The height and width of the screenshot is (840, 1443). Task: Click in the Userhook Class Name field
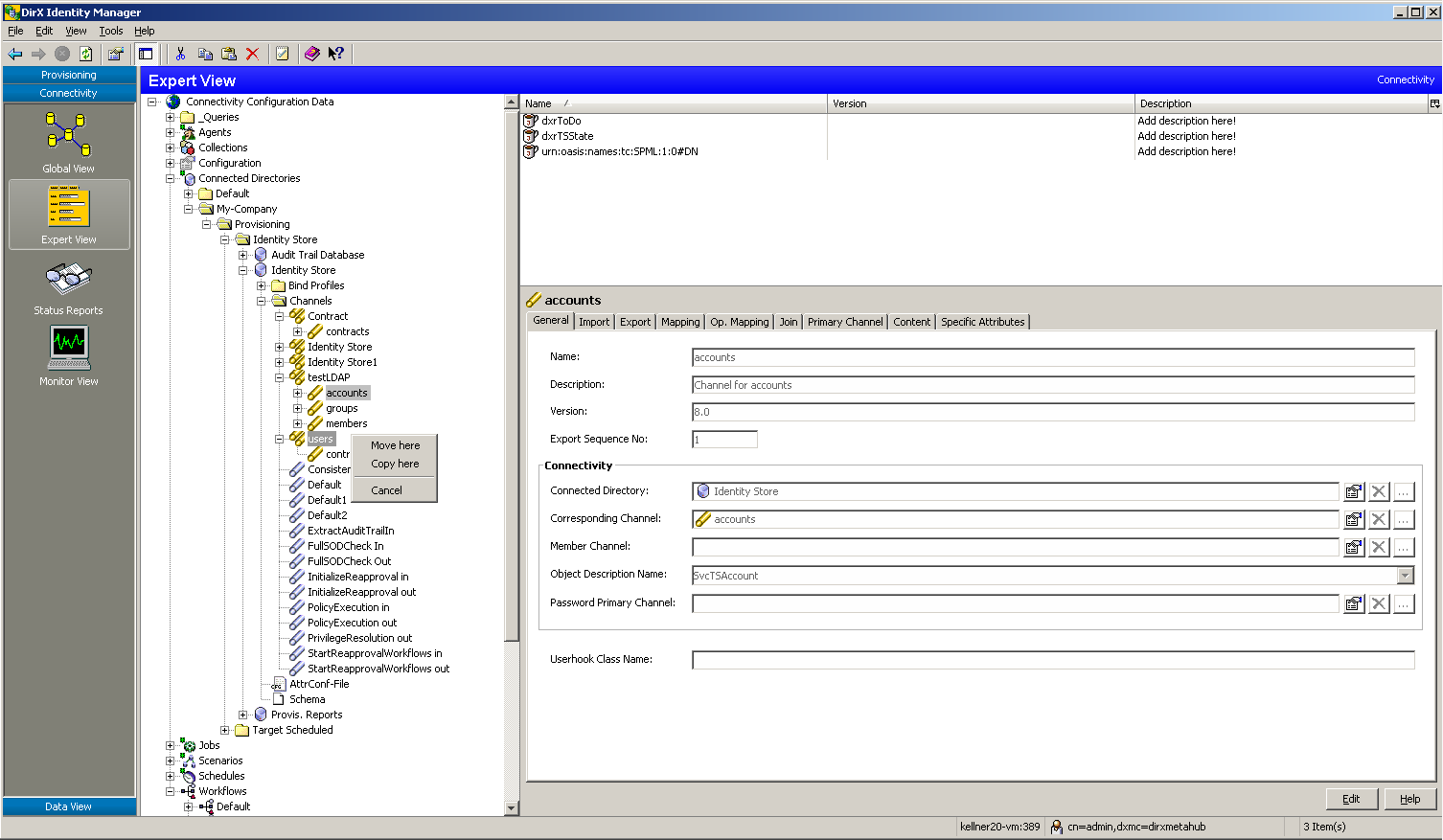pos(1052,660)
